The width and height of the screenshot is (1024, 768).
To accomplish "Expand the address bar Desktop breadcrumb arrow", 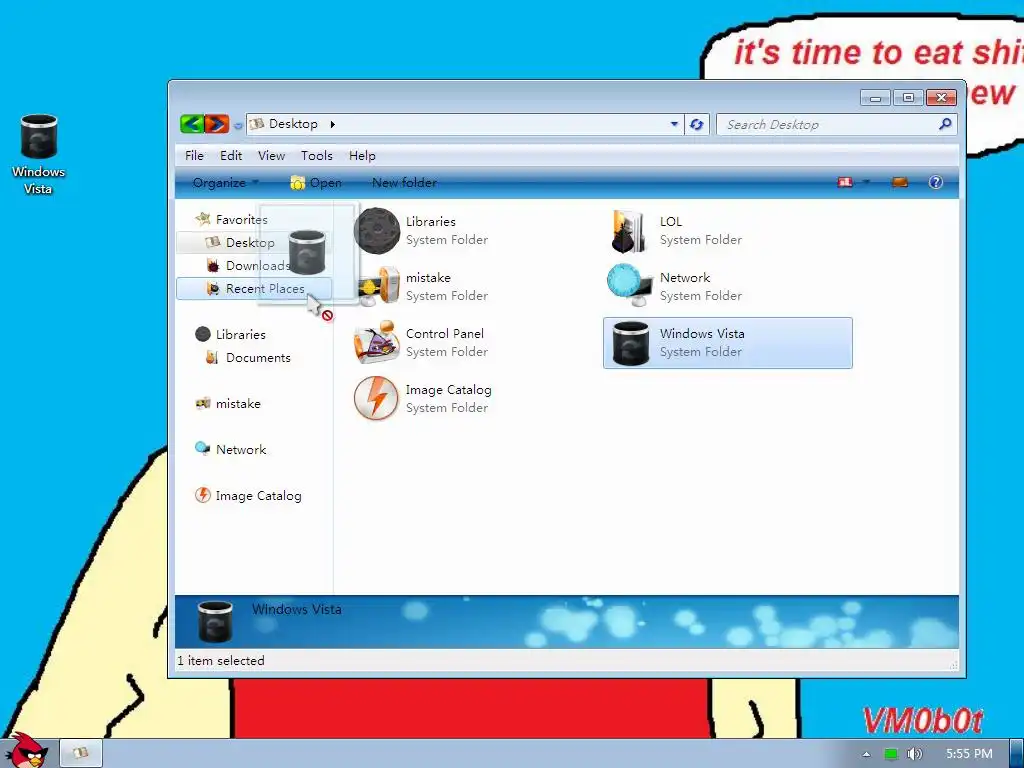I will pyautogui.click(x=332, y=124).
